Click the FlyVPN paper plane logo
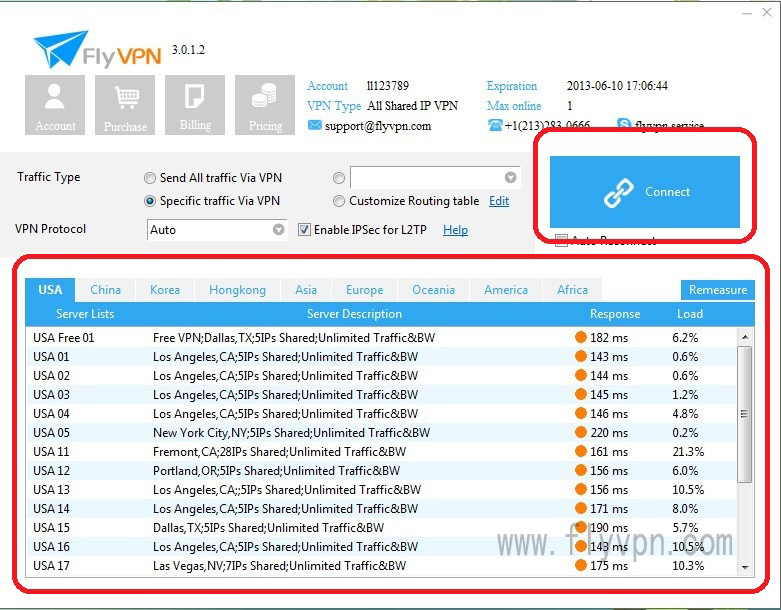Image resolution: width=781 pixels, height=610 pixels. [60, 49]
